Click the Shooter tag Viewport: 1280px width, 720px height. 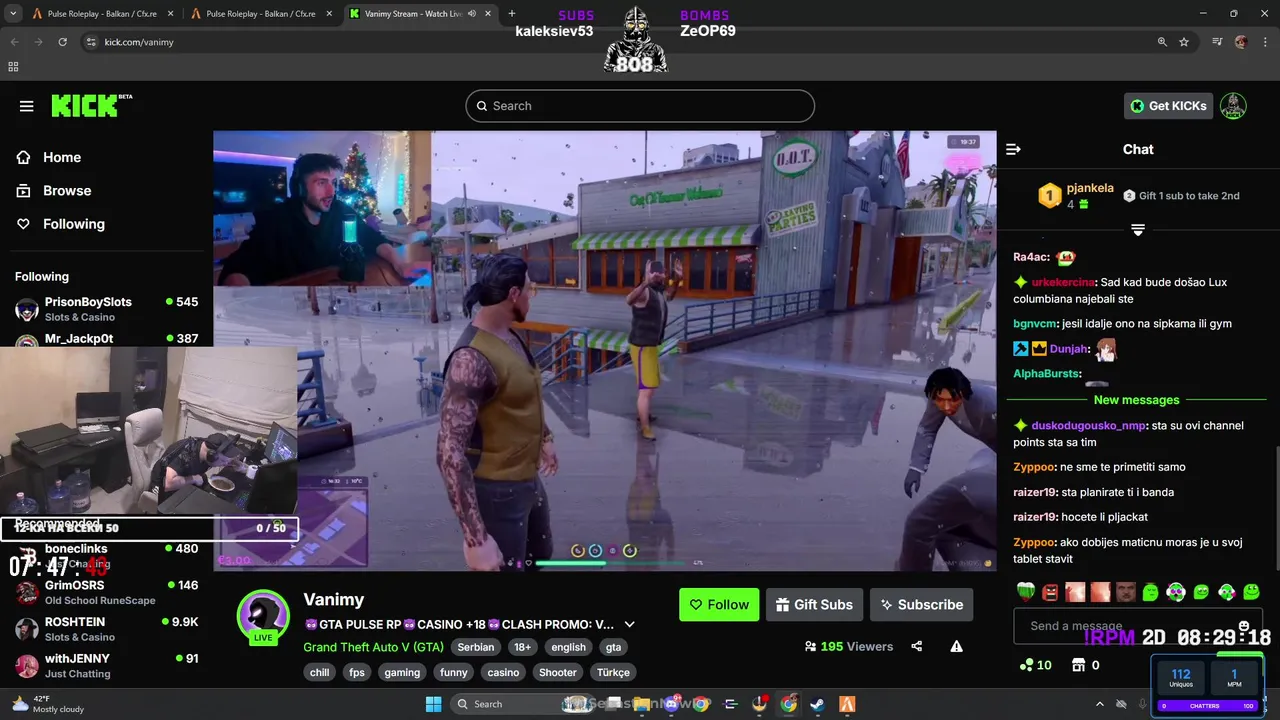[x=558, y=672]
